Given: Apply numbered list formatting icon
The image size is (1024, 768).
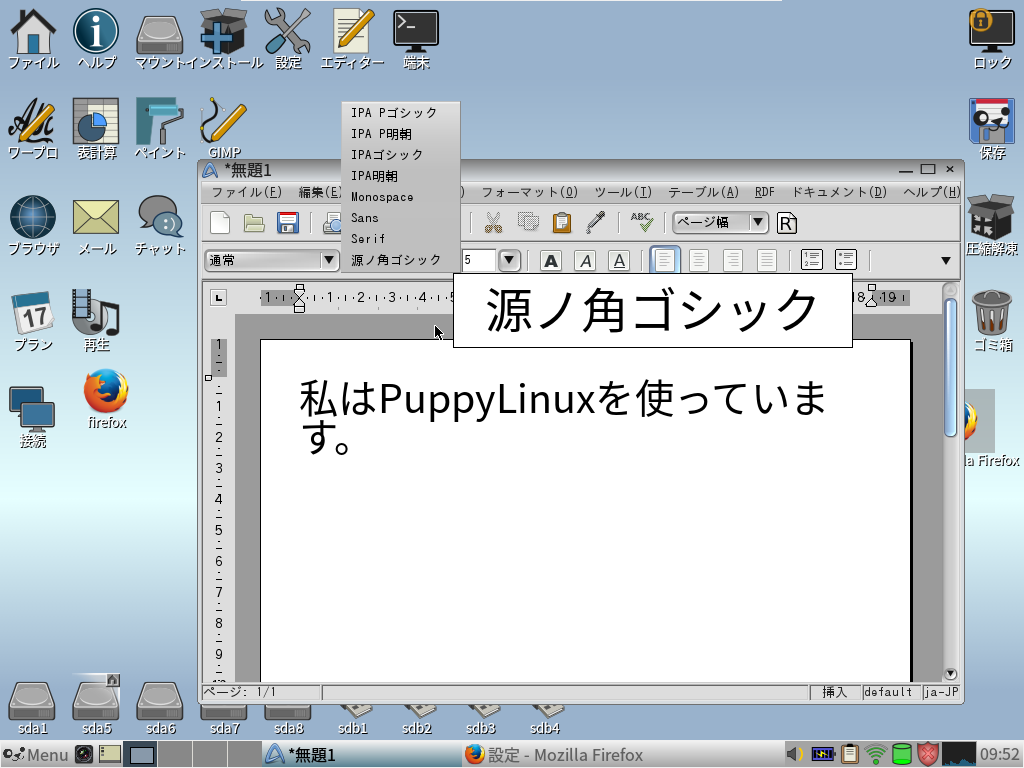Looking at the screenshot, I should coord(812,259).
